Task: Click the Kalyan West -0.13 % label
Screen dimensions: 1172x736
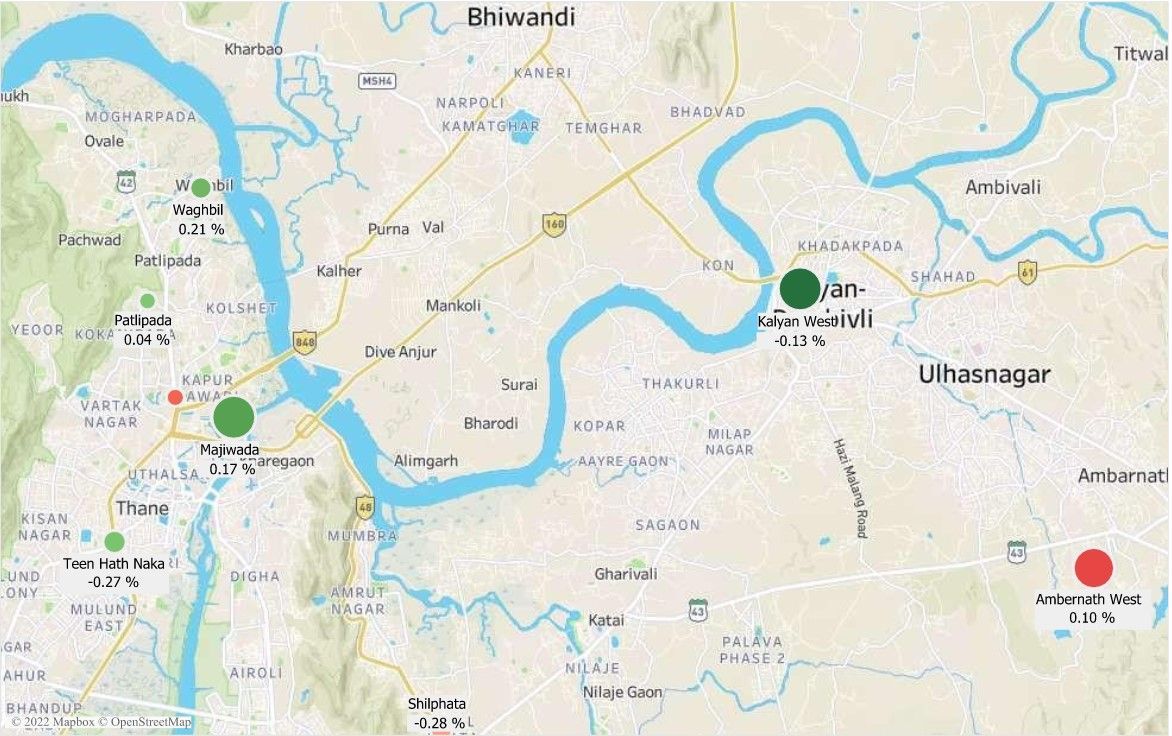Action: click(x=798, y=331)
